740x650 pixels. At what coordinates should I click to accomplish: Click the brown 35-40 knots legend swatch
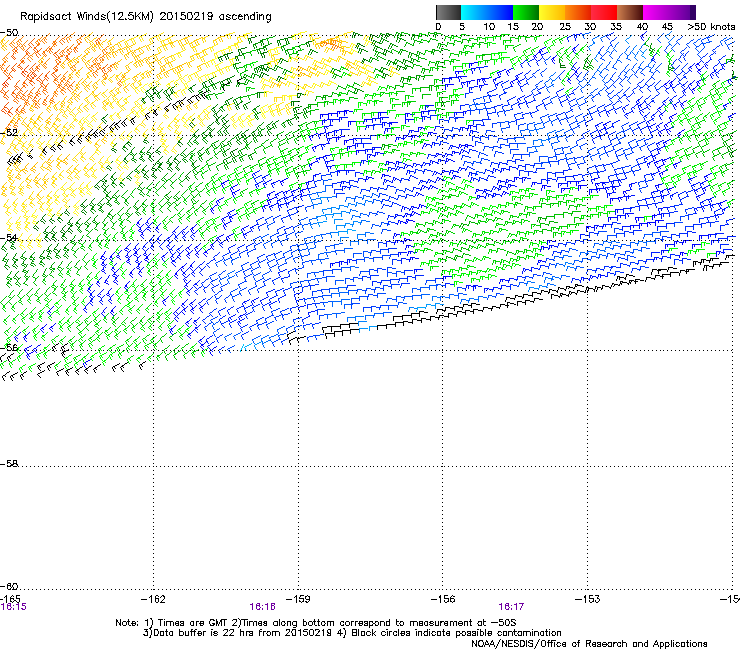[x=630, y=12]
